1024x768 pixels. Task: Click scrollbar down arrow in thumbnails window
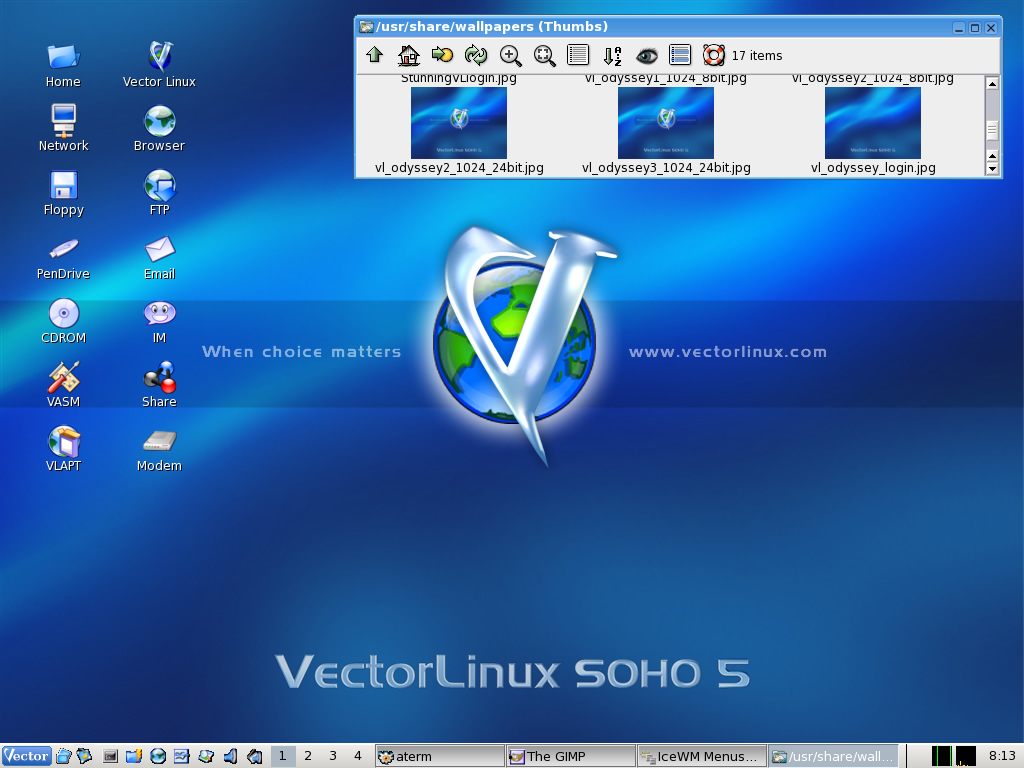(x=992, y=169)
